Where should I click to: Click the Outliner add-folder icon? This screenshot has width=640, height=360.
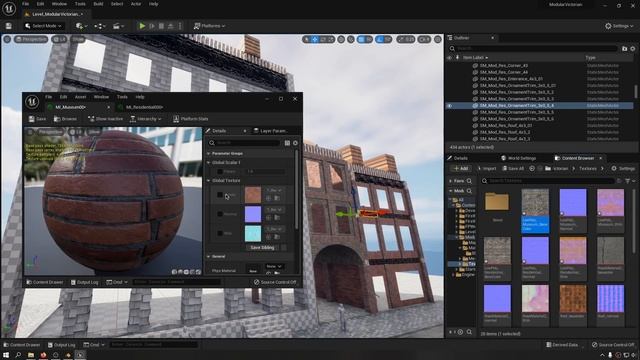(x=624, y=49)
